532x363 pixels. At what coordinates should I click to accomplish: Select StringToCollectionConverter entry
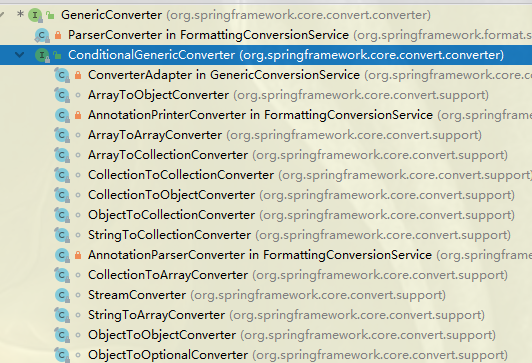[170, 235]
